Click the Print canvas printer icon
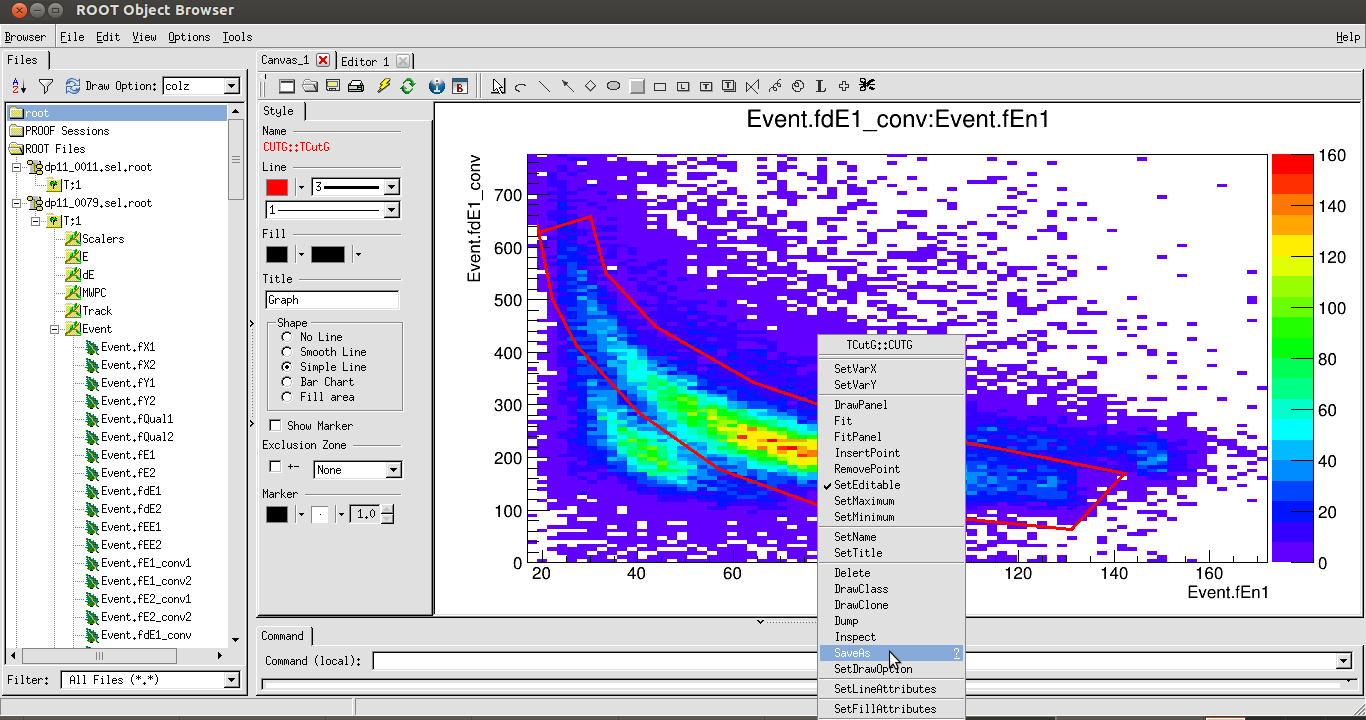The image size is (1366, 720). (355, 86)
